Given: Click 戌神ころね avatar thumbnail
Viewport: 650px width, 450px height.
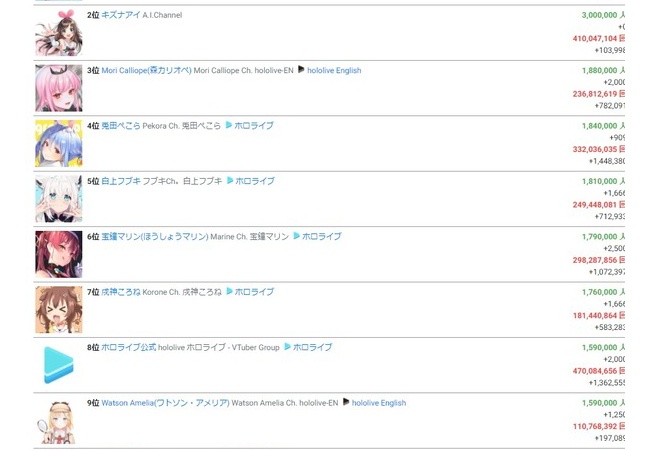Looking at the screenshot, I should 59,310.
